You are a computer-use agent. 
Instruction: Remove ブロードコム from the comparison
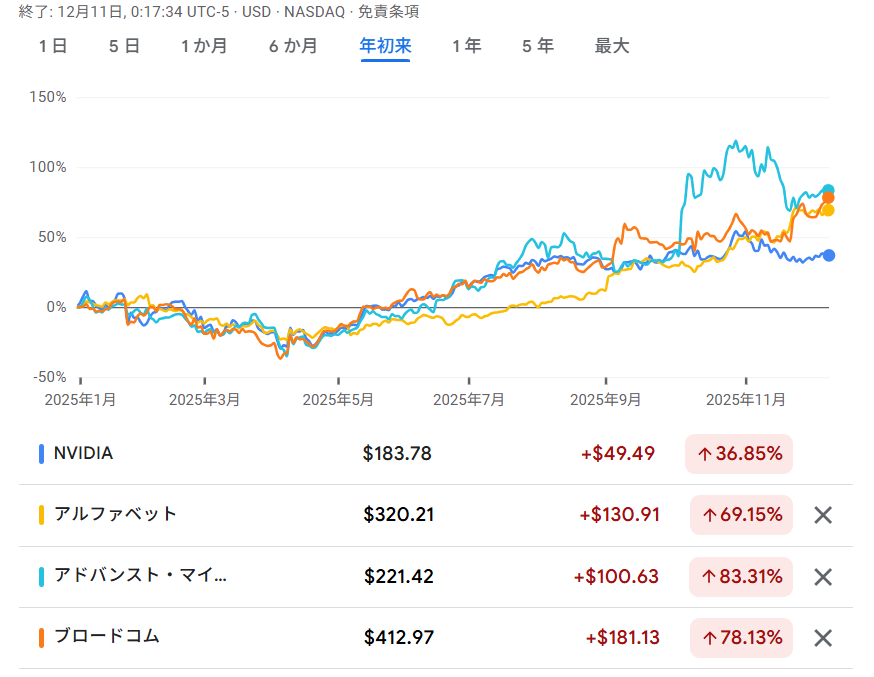pos(823,638)
